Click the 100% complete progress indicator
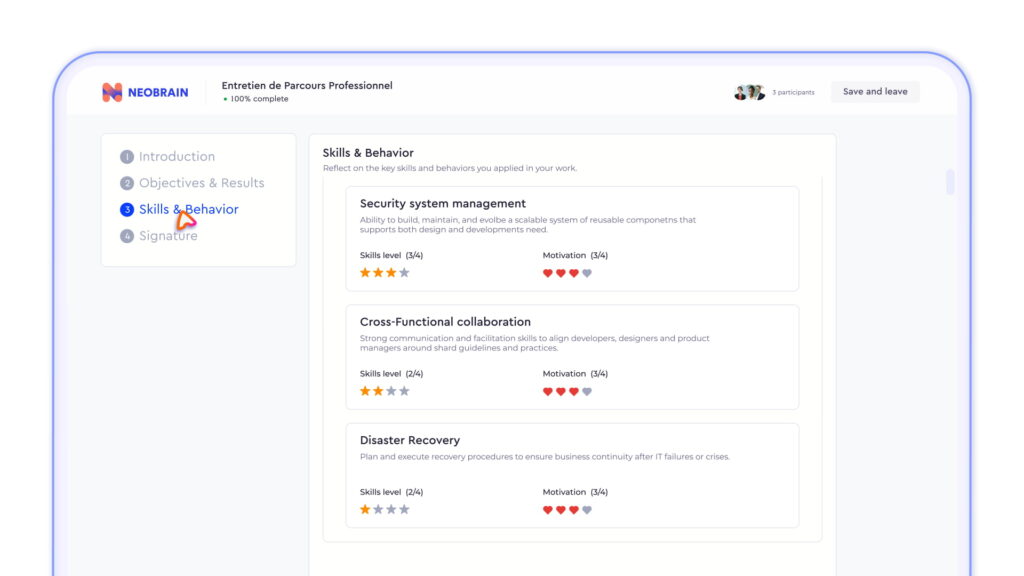Screen dimensions: 1024x576 coord(258,100)
